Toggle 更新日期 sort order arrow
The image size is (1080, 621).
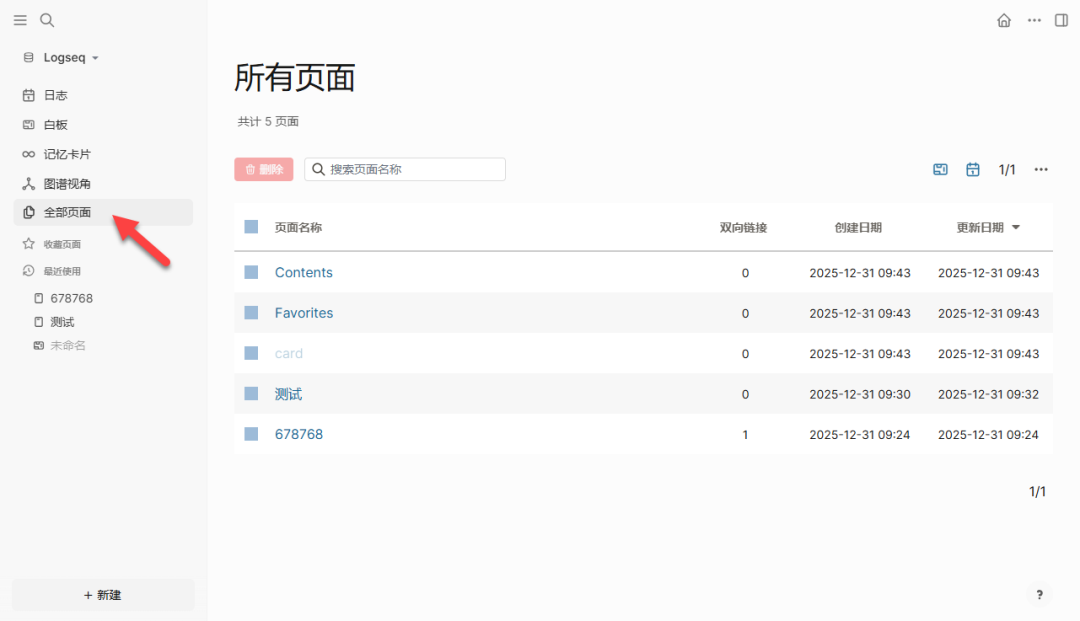coord(1017,227)
